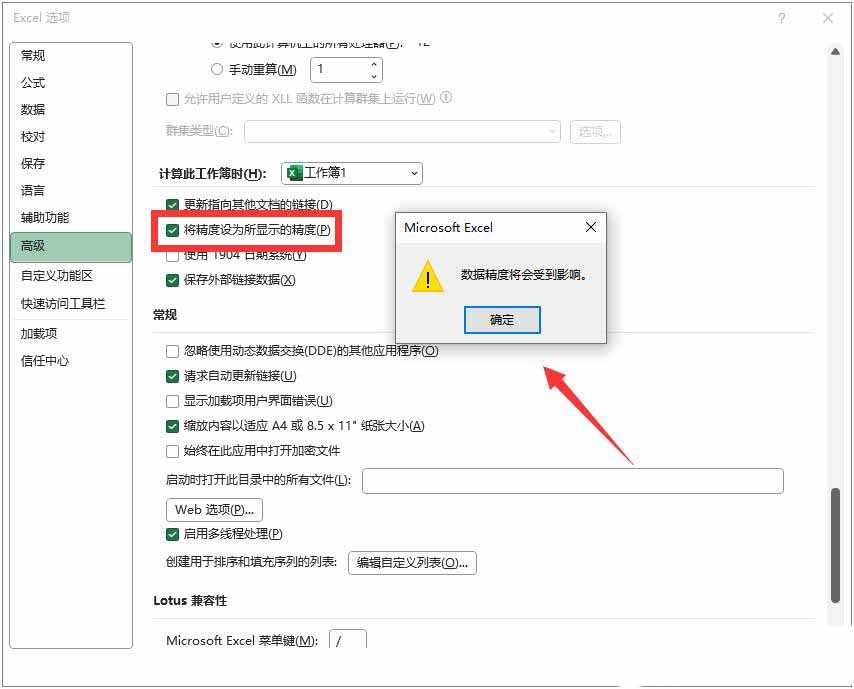
Task: Click the help question mark icon
Action: (x=781, y=19)
